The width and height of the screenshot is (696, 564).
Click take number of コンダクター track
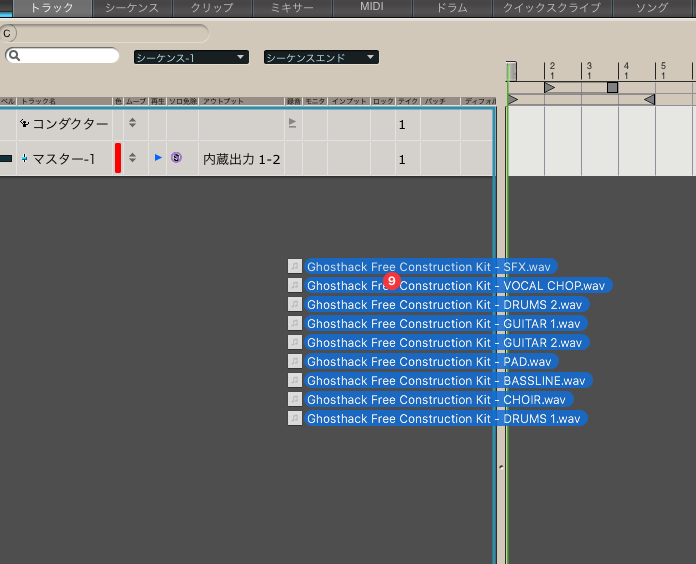(402, 125)
